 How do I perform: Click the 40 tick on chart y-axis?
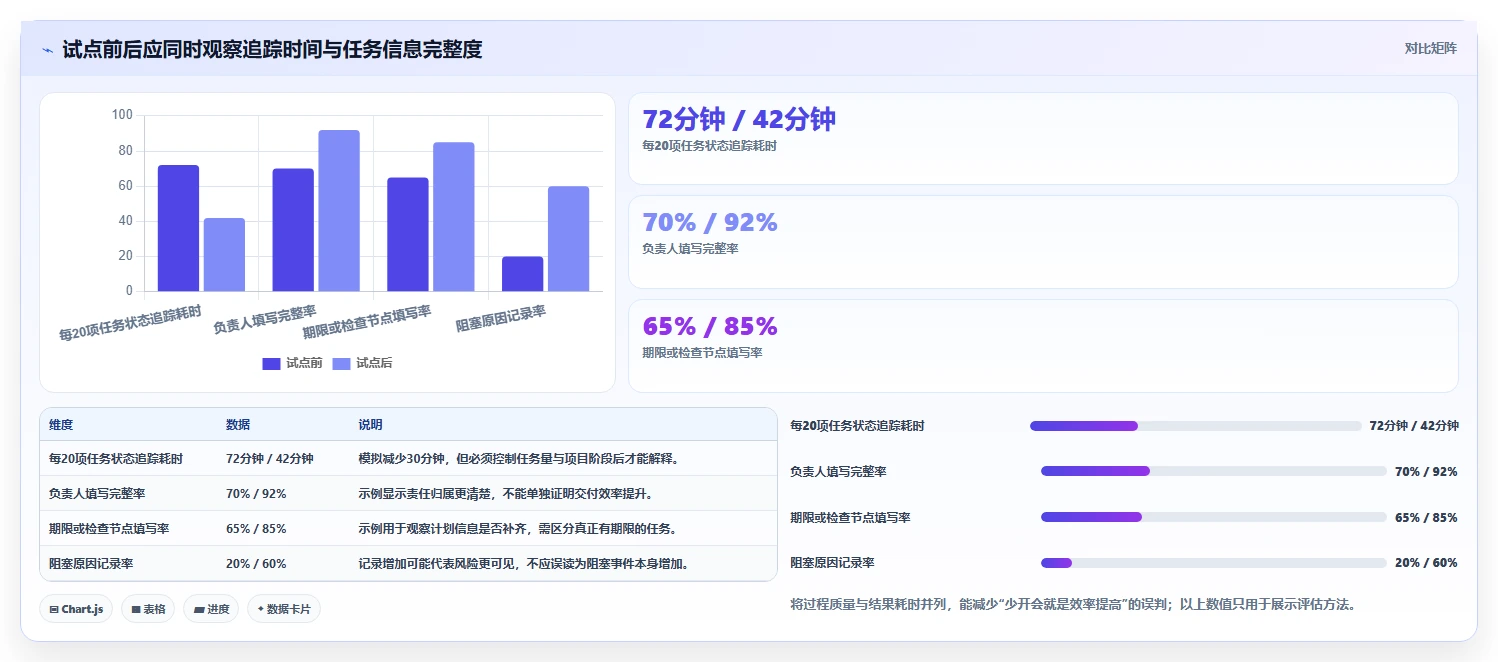coord(126,221)
